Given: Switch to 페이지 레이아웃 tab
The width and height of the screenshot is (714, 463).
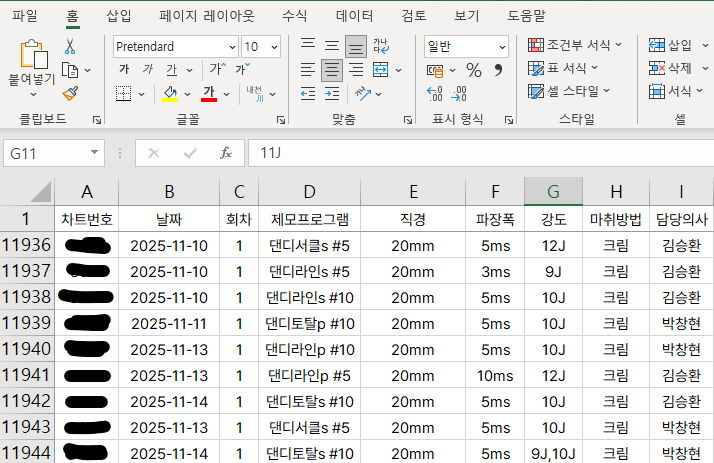Looking at the screenshot, I should coord(207,16).
